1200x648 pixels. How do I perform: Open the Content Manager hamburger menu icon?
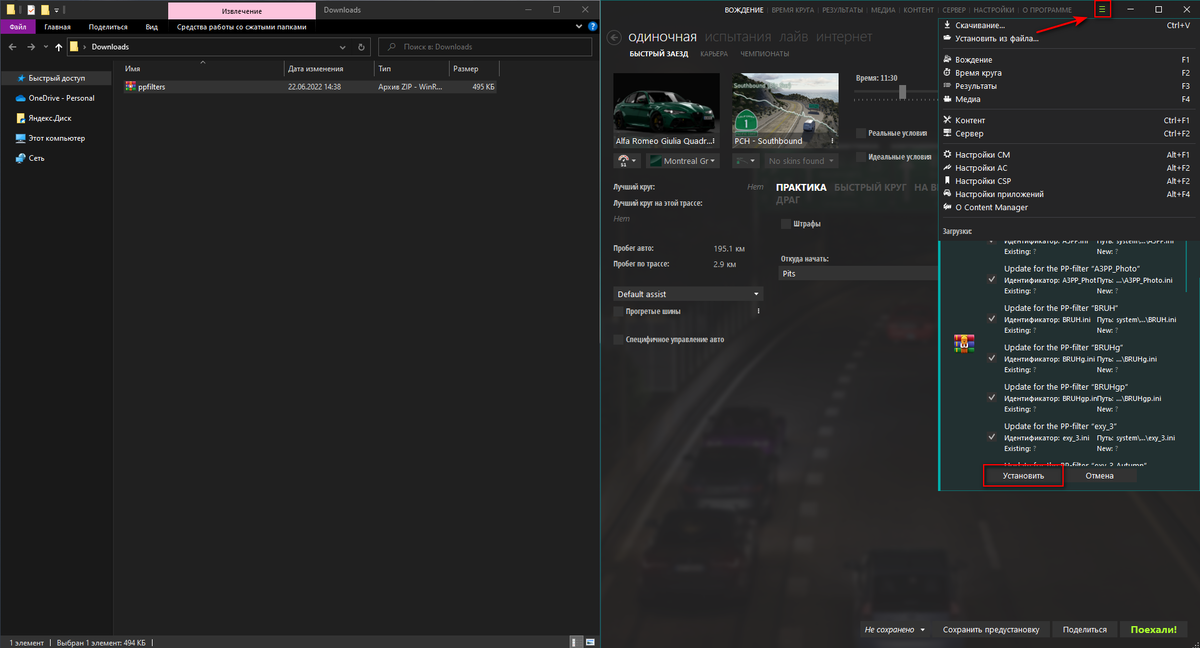click(x=1102, y=10)
